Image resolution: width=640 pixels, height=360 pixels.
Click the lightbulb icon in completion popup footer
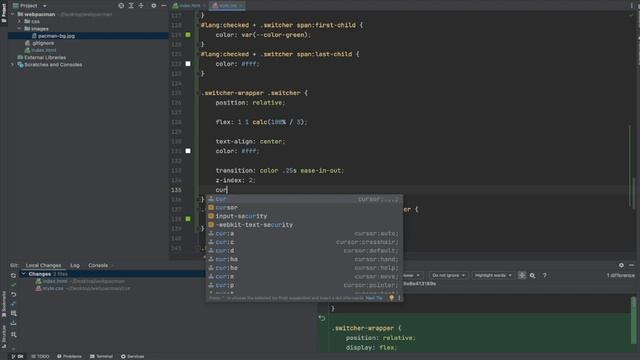click(x=391, y=298)
